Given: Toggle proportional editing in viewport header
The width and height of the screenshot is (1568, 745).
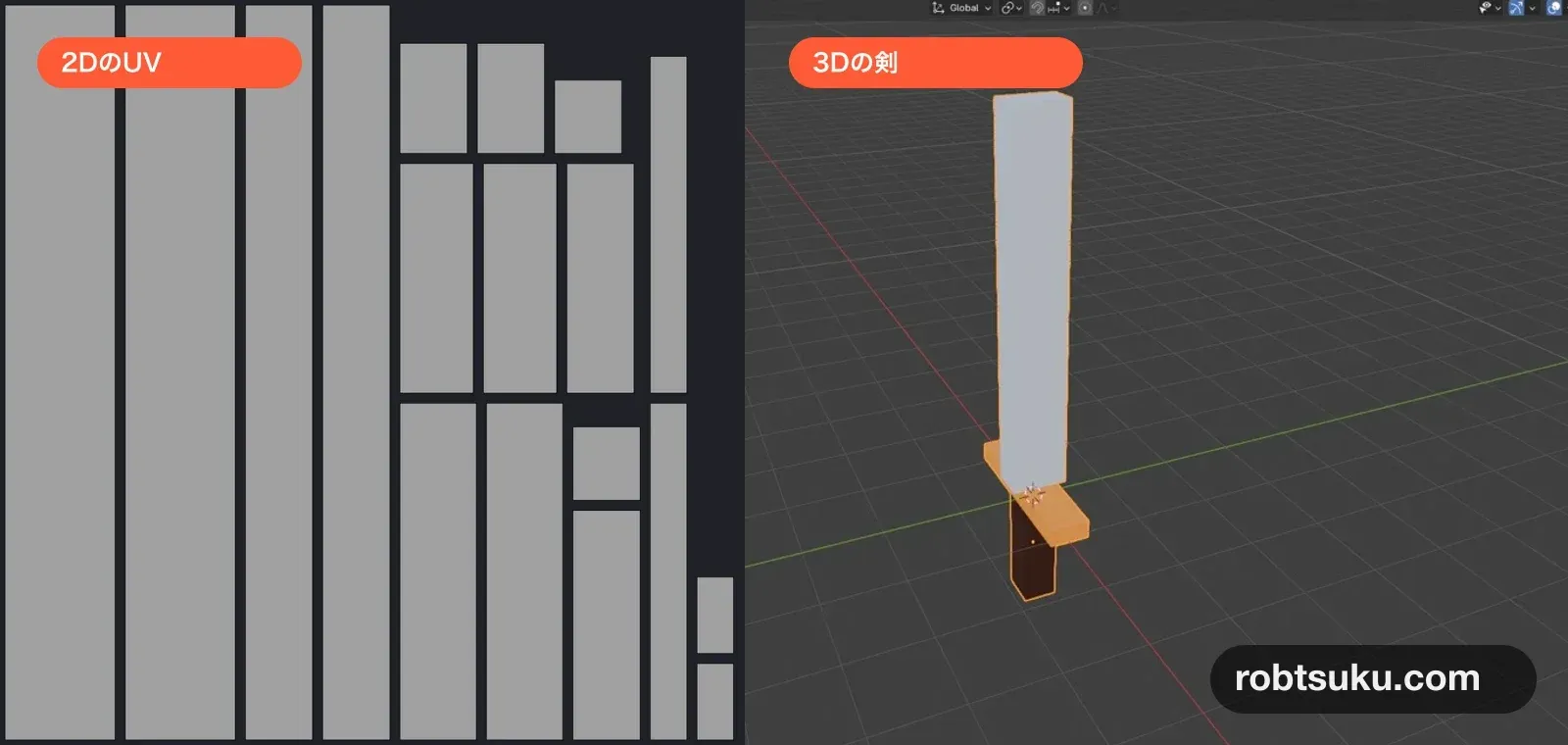Looking at the screenshot, I should coord(1085,8).
